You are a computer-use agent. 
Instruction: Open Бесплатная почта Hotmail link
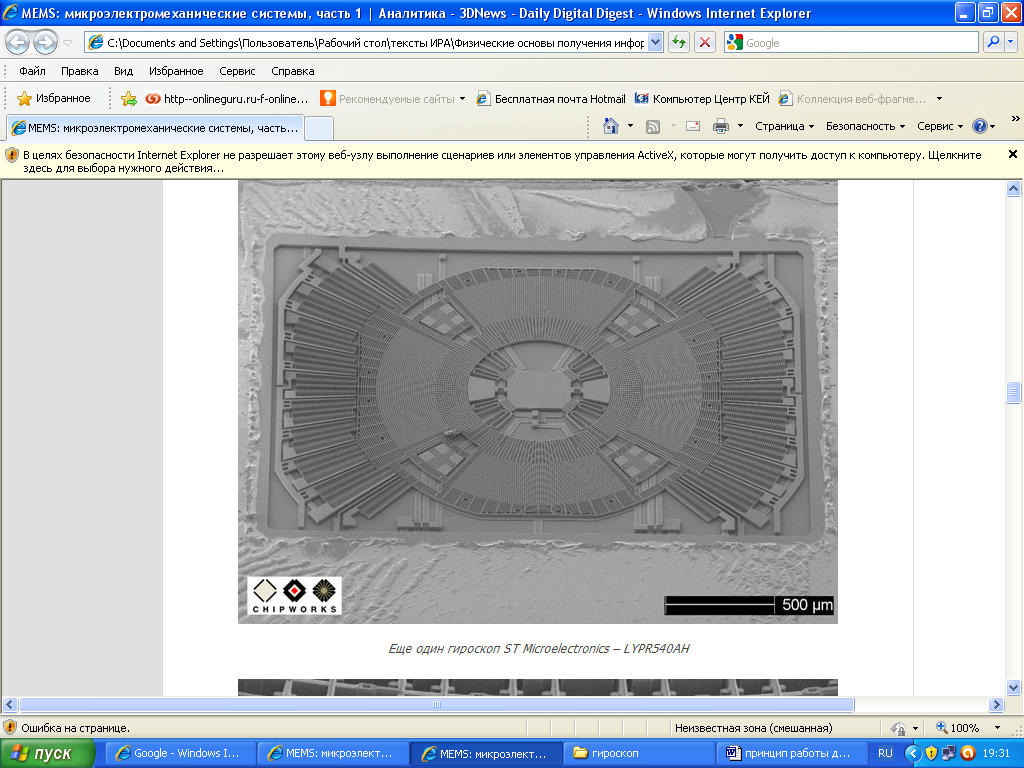tap(551, 99)
